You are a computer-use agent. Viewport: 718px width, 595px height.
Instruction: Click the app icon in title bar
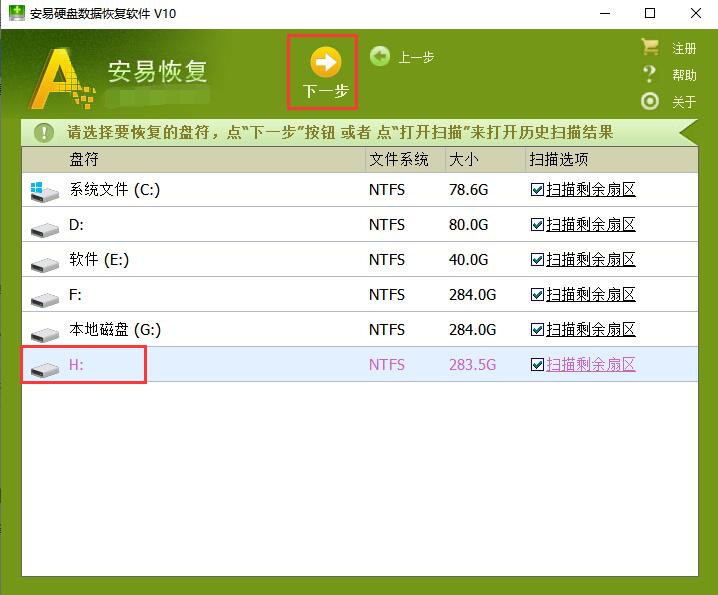[17, 13]
